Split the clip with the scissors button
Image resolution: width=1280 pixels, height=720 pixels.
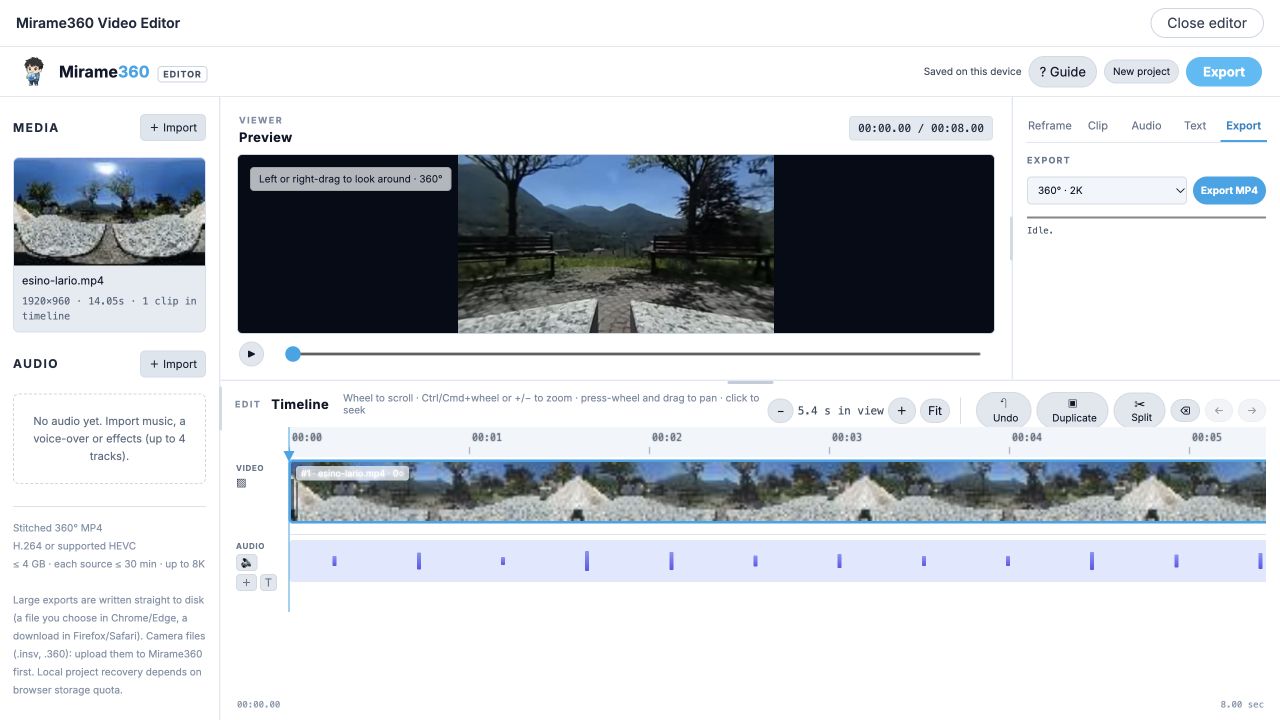(x=1140, y=410)
